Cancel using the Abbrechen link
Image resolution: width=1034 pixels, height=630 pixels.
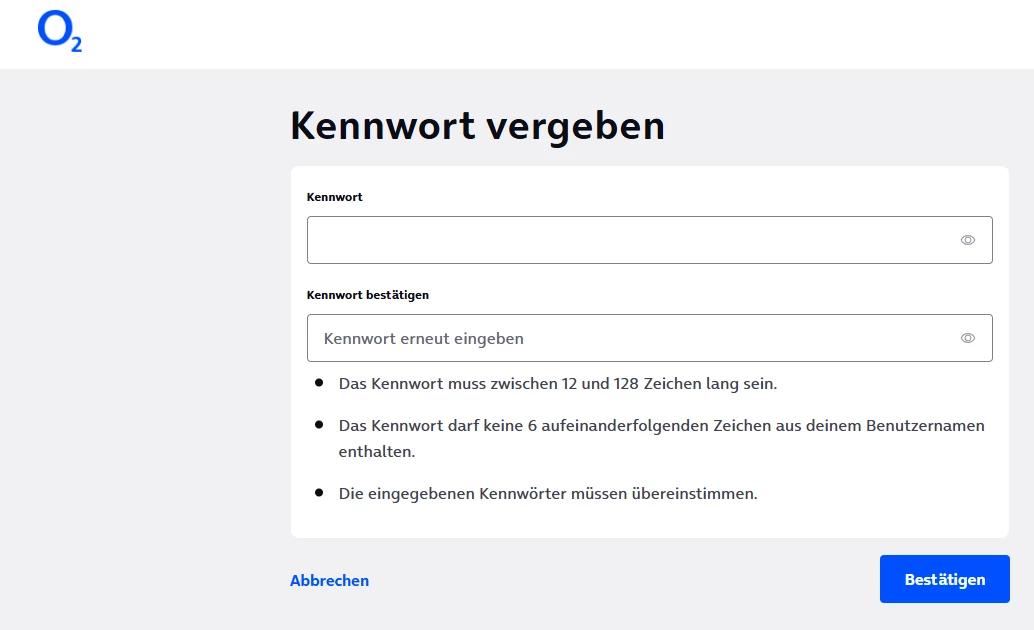(x=329, y=580)
